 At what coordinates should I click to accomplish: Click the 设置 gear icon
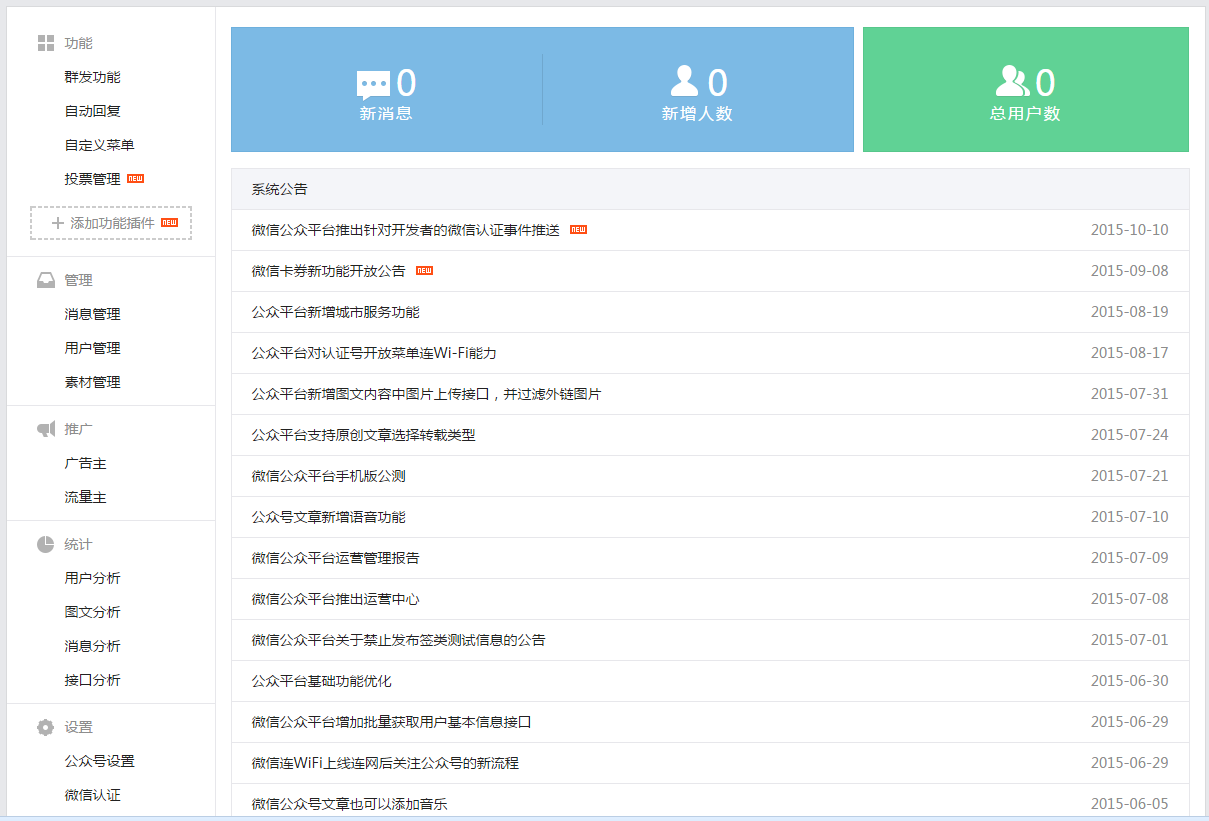click(45, 727)
